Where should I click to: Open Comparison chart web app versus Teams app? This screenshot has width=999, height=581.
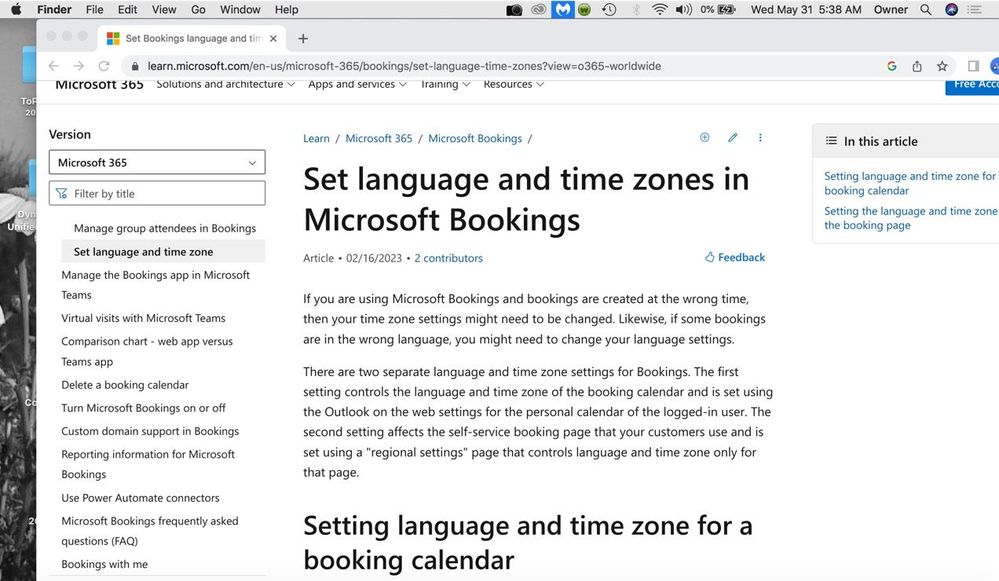click(x=147, y=351)
